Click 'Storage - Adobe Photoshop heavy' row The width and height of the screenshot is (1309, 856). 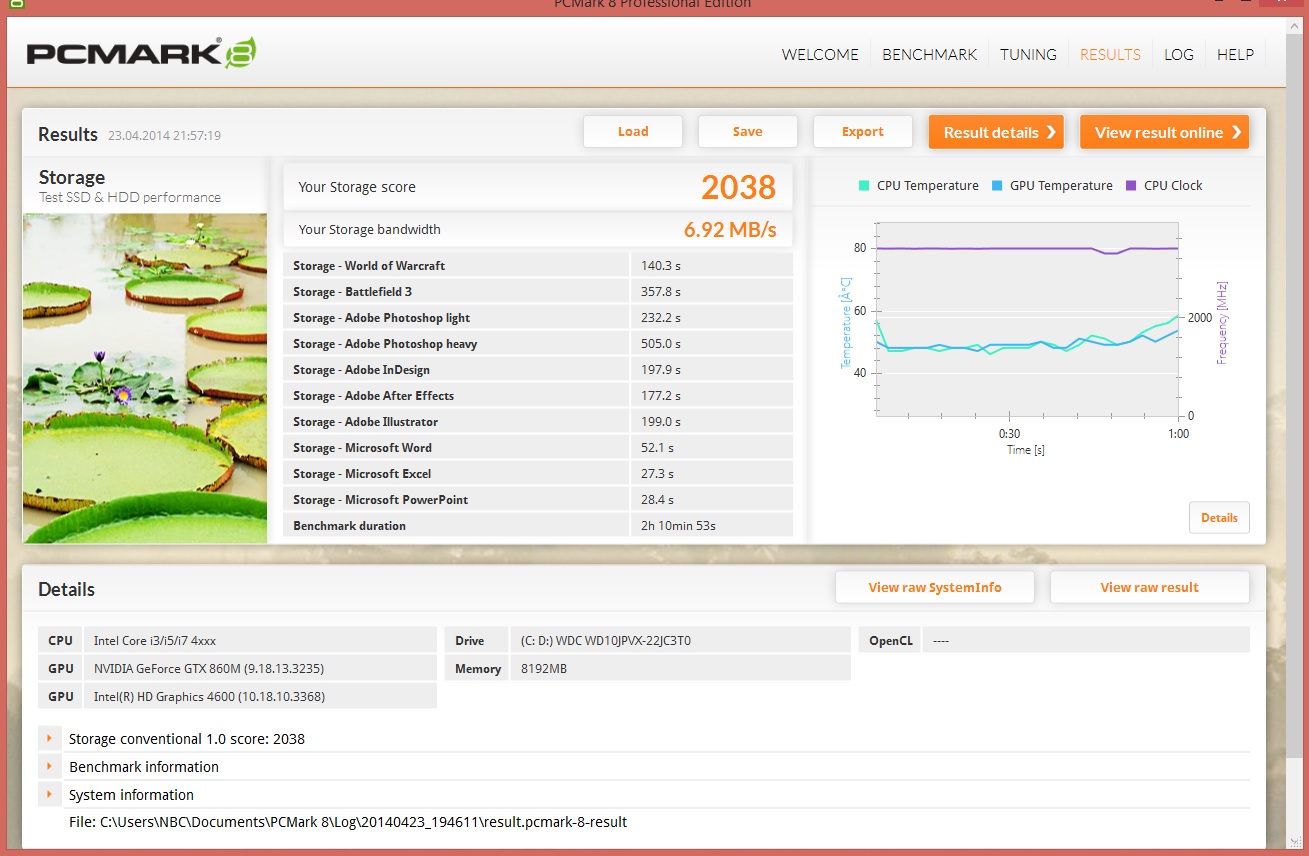(538, 344)
